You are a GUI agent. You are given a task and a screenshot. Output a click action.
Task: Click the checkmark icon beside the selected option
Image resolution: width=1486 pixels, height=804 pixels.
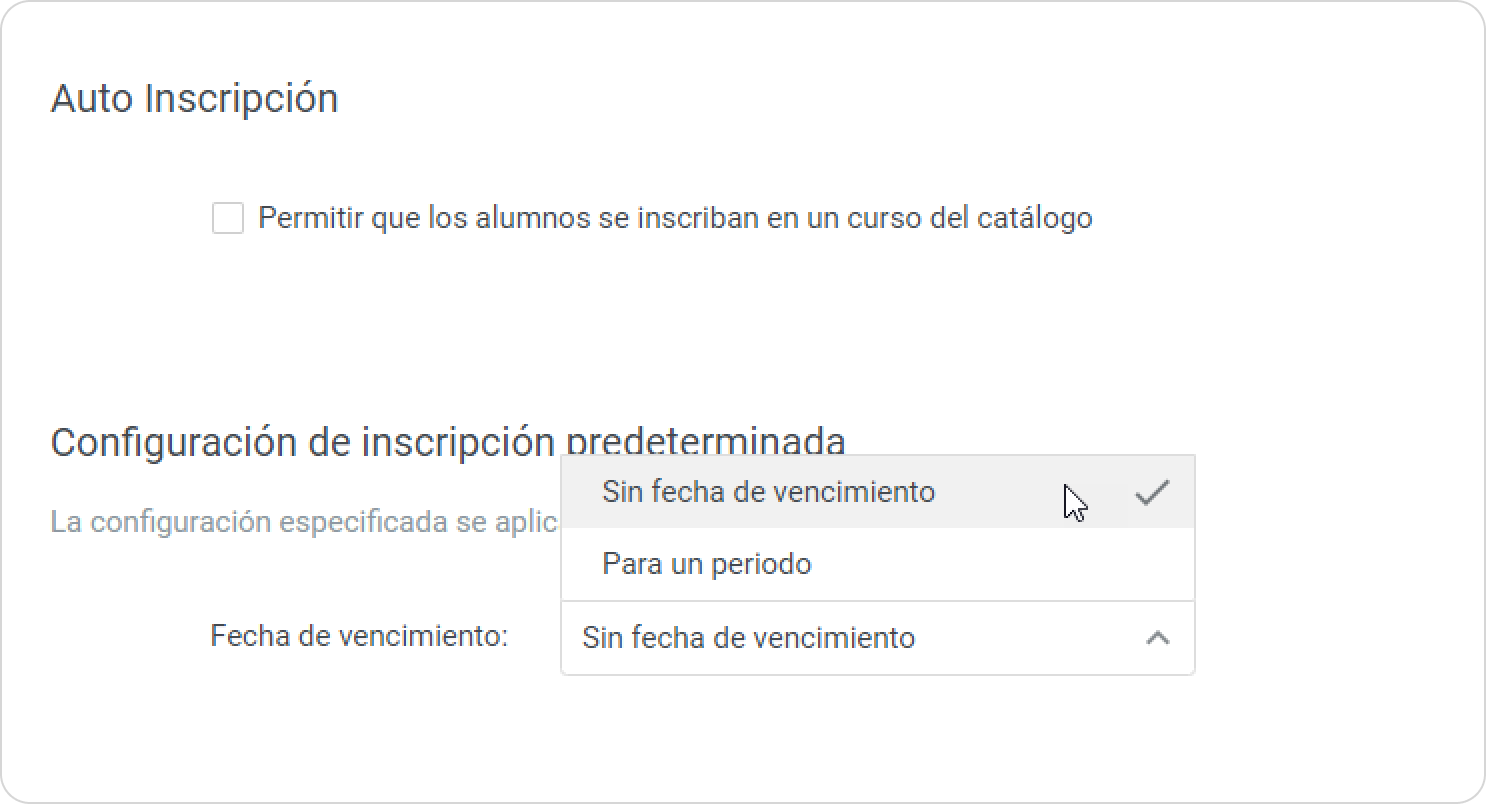(x=1152, y=492)
